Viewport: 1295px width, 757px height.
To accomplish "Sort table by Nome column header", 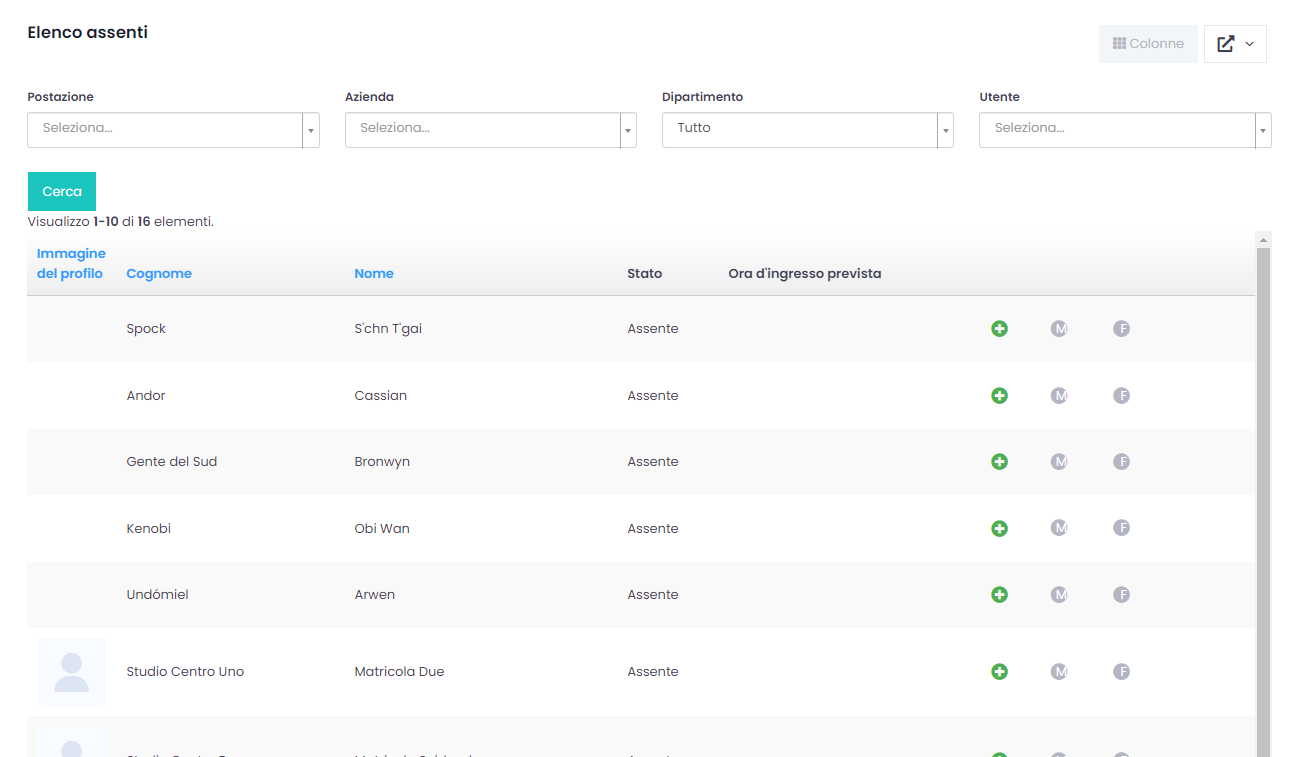I will pyautogui.click(x=374, y=274).
